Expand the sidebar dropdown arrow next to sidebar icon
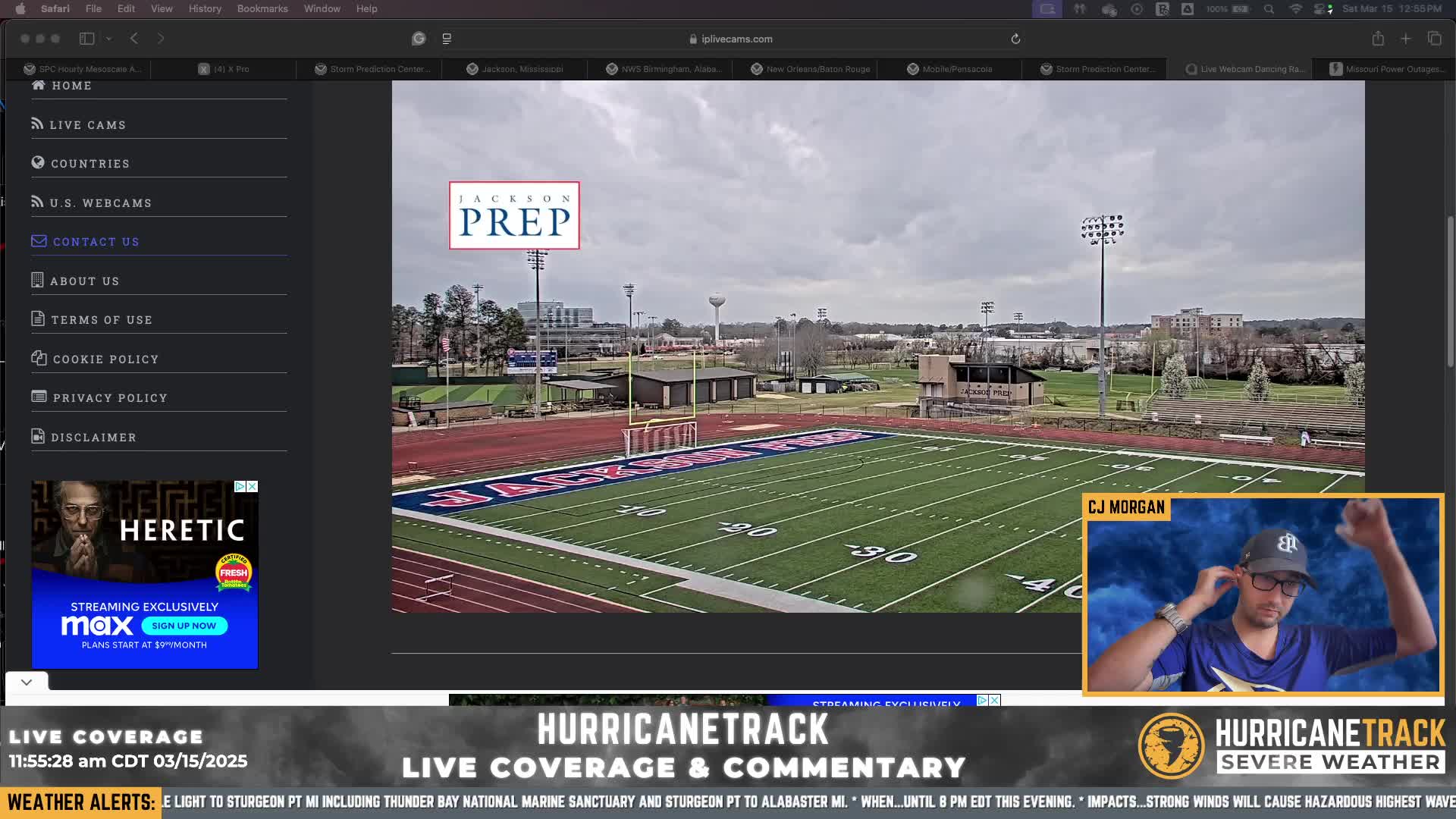1456x819 pixels. pyautogui.click(x=108, y=39)
